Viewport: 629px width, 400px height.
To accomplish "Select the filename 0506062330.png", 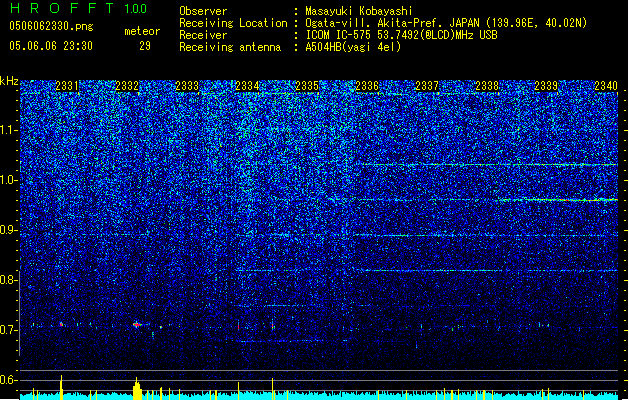I will (51, 26).
